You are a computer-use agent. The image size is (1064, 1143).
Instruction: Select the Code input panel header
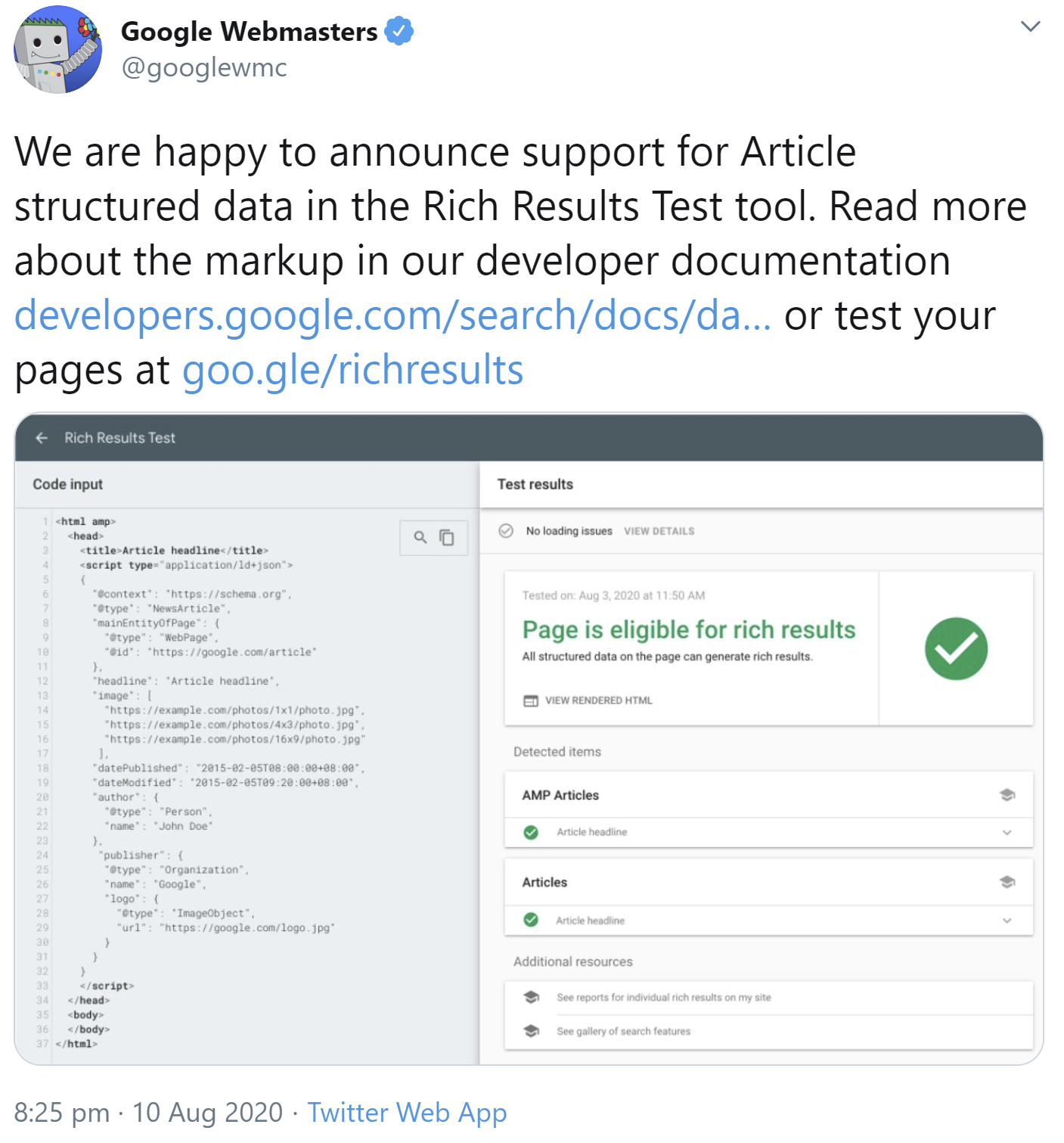(x=68, y=484)
